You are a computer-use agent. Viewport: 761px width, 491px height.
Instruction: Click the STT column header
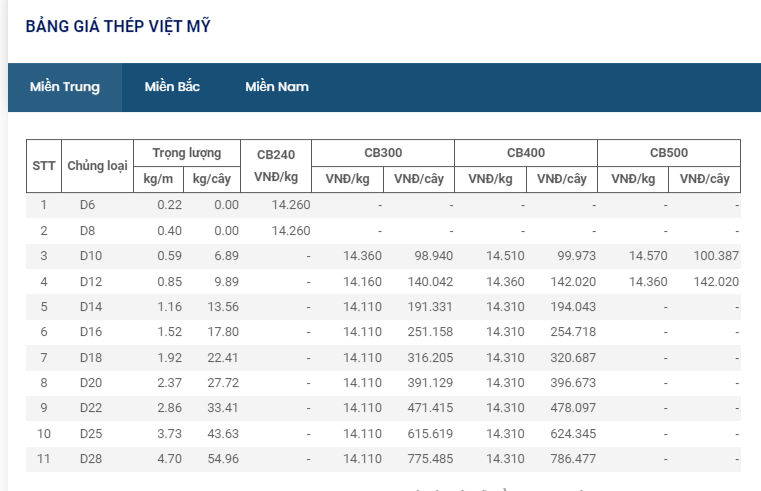point(43,166)
